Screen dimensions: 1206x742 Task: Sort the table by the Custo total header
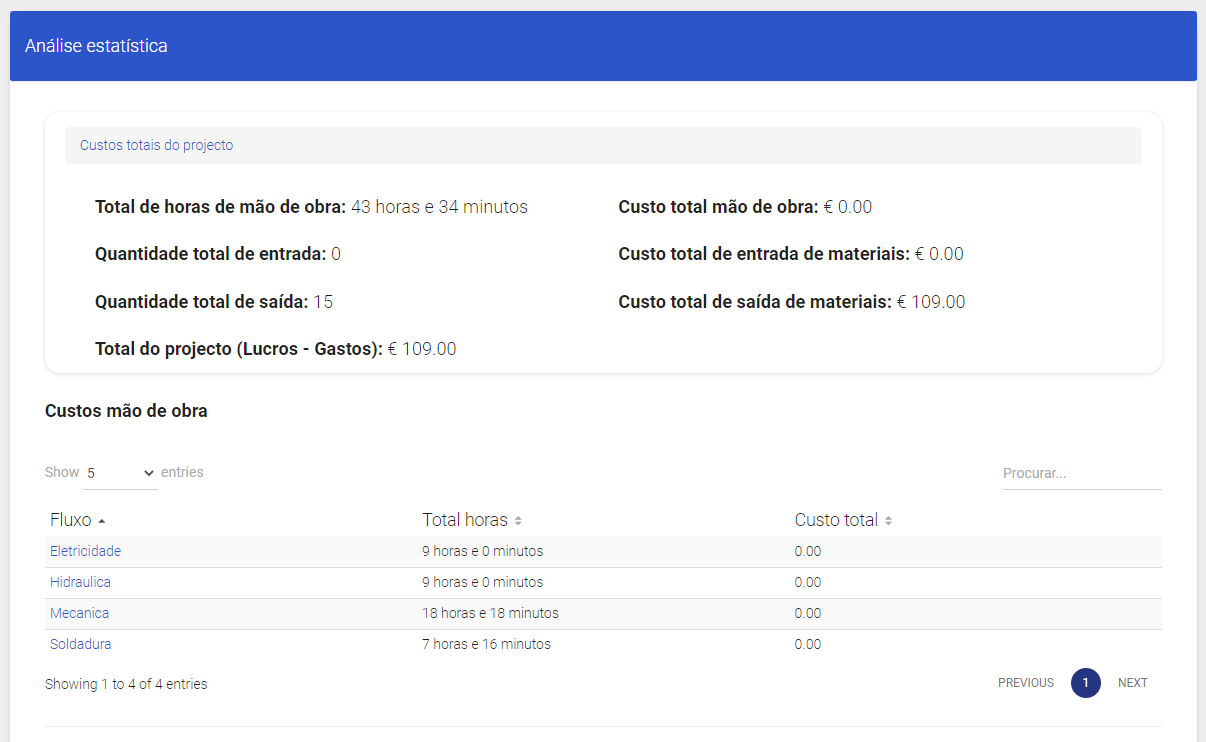tap(836, 520)
